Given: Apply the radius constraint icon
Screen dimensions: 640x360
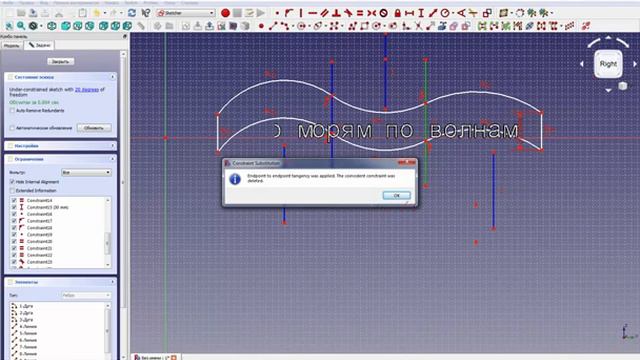Looking at the screenshot, I should (445, 13).
